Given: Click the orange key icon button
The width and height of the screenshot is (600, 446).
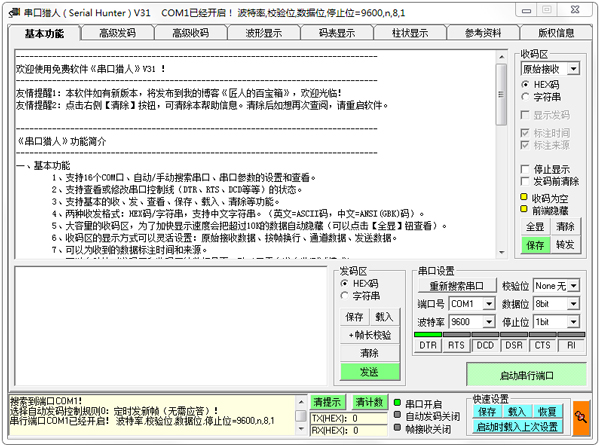Looking at the screenshot, I should (x=582, y=415).
